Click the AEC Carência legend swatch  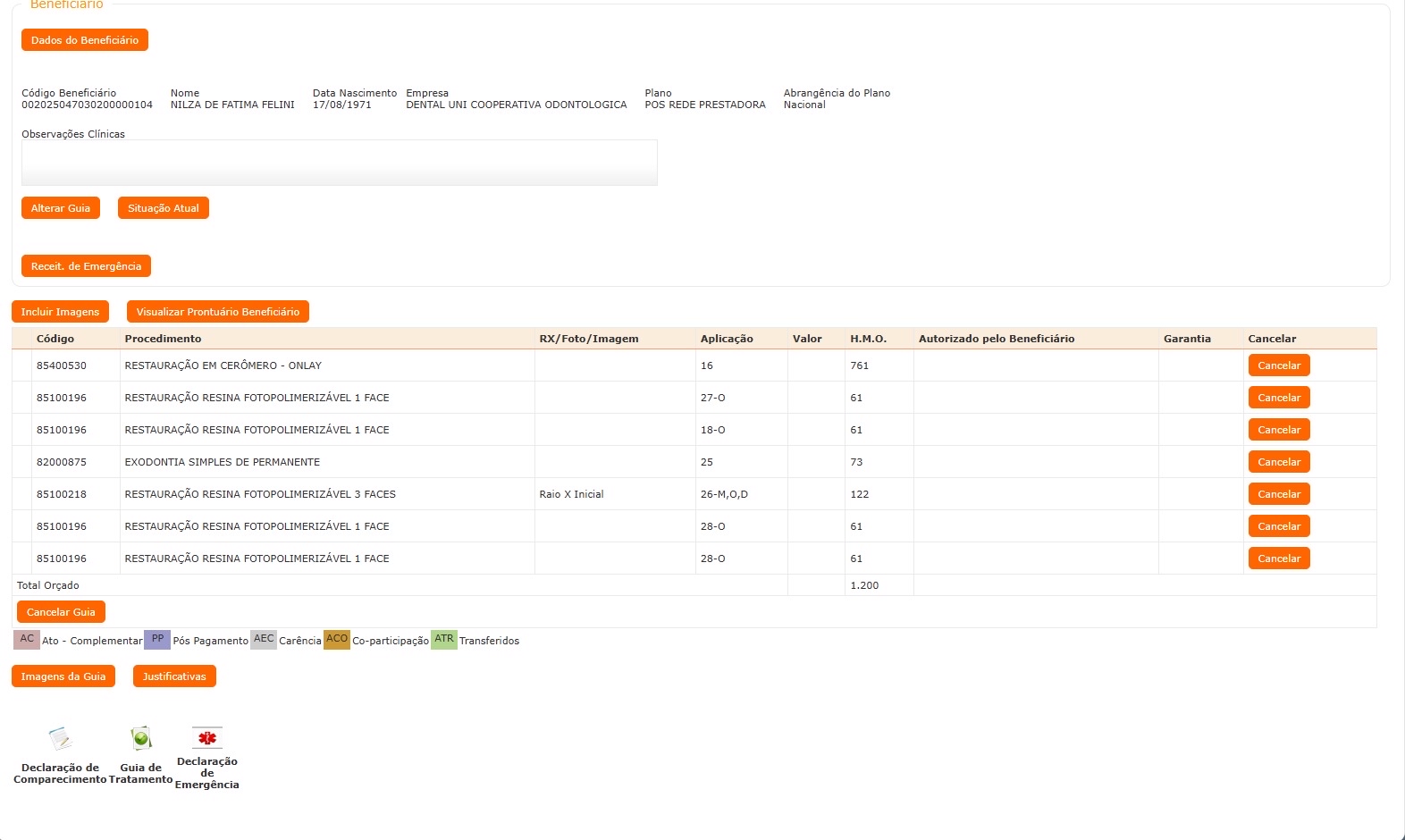pyautogui.click(x=264, y=640)
